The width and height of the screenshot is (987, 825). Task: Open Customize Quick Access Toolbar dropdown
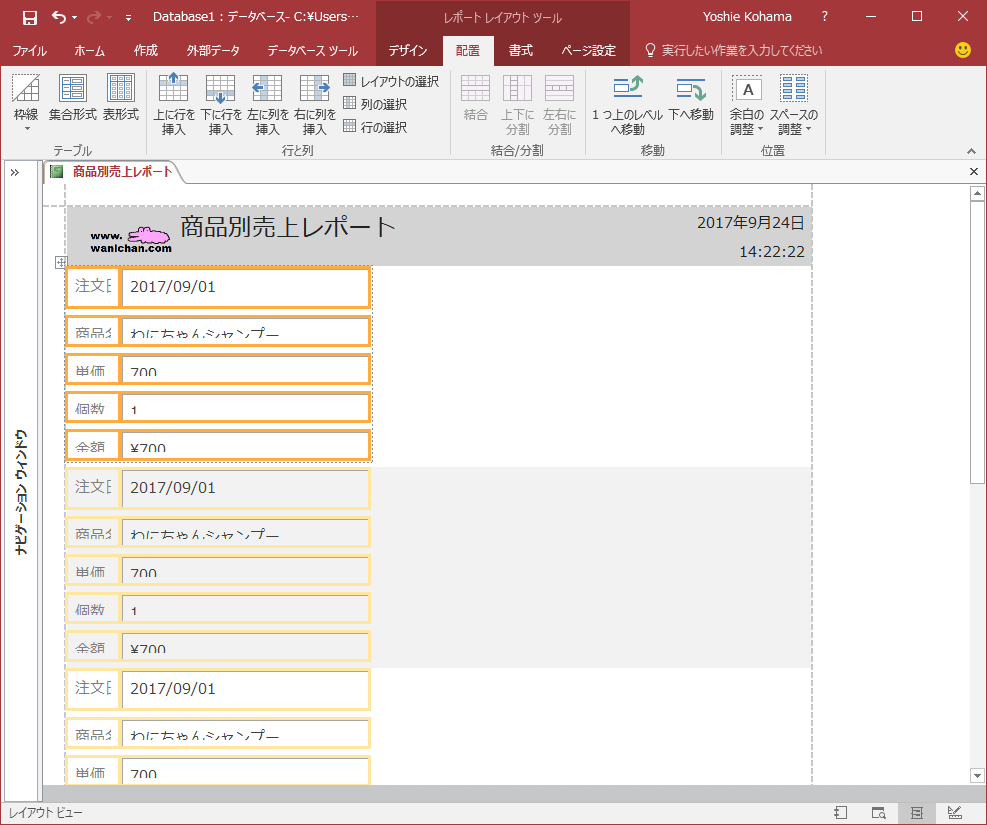(x=128, y=18)
